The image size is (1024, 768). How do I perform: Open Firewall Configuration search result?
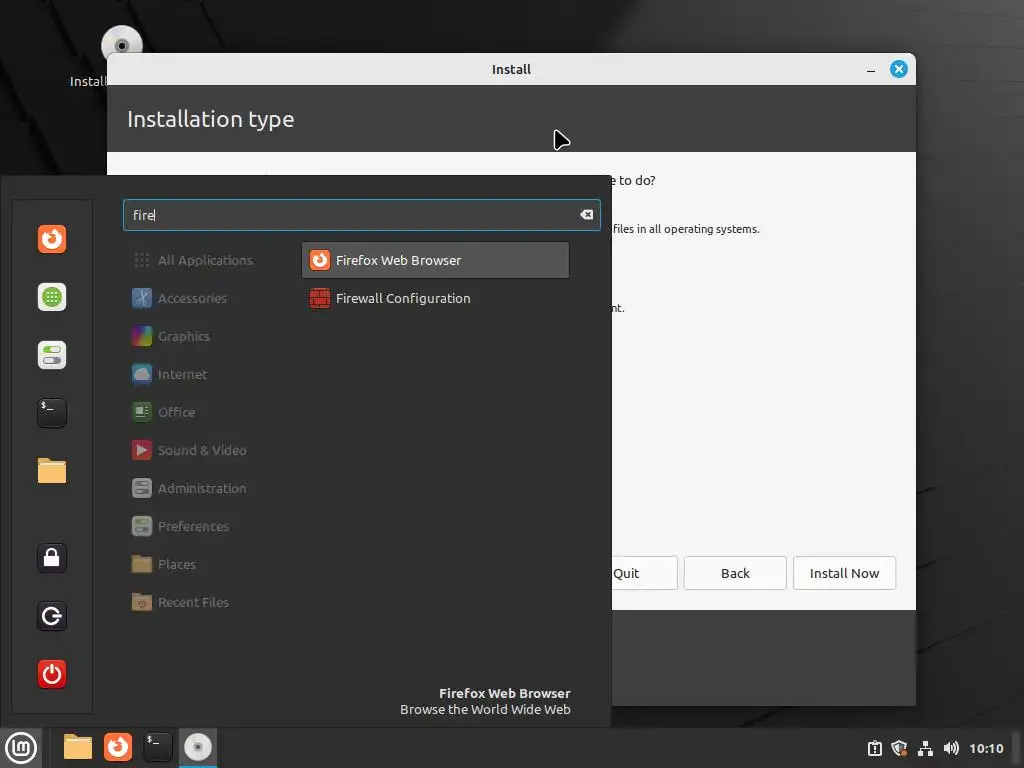point(435,298)
